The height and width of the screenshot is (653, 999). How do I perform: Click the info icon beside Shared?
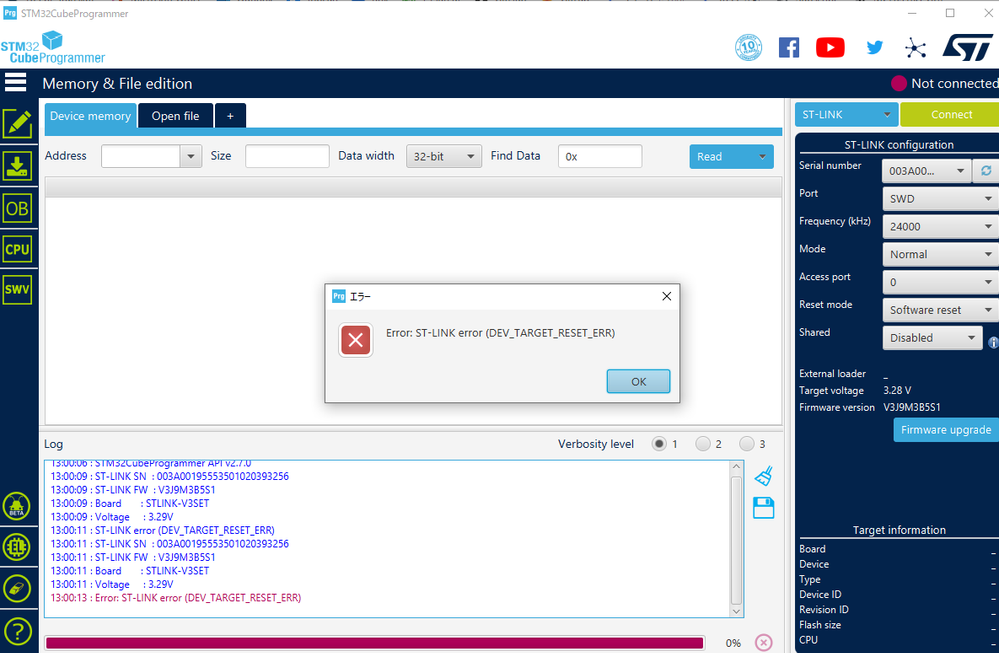[993, 342]
